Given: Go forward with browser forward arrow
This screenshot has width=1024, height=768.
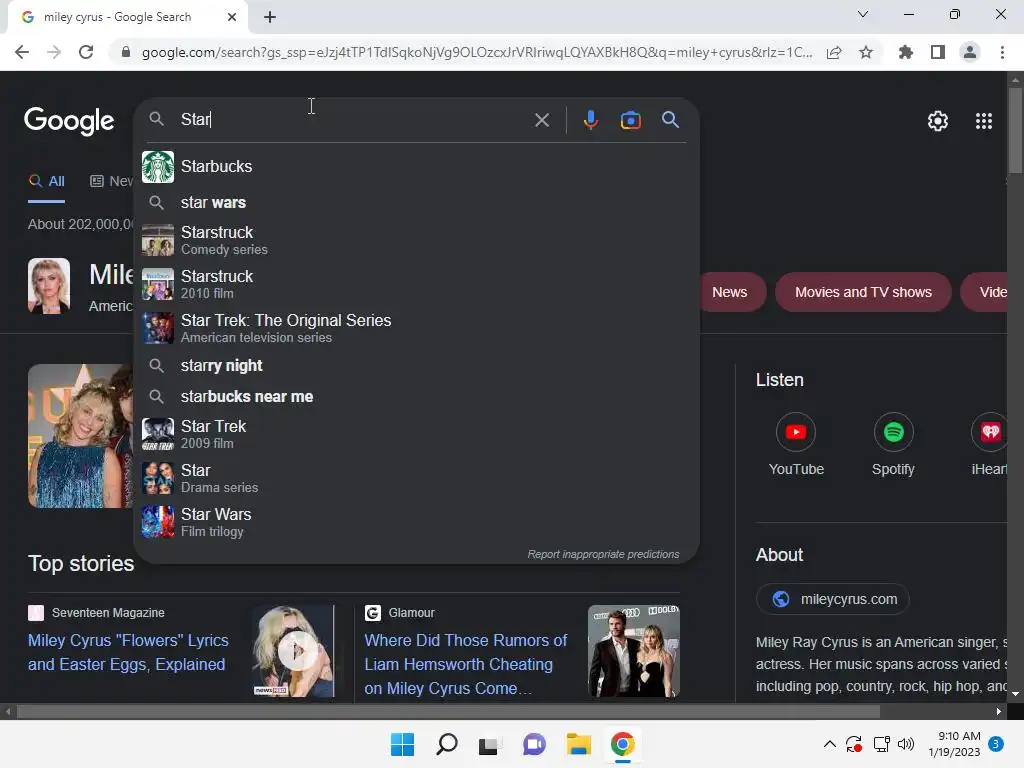Looking at the screenshot, I should [54, 52].
